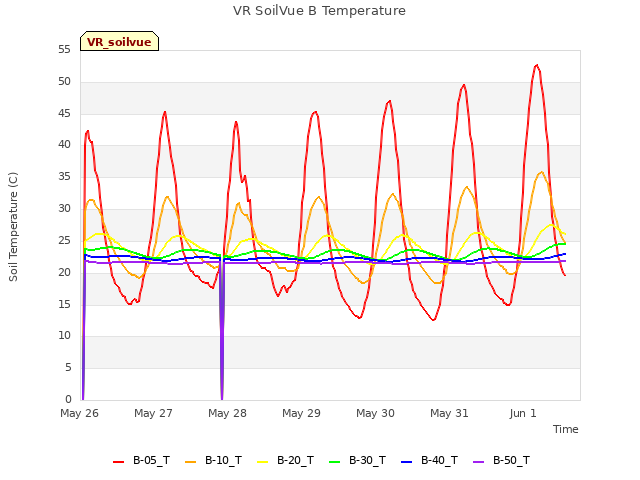
Task: Click the blue B-40_T legend swatch
Action: 406,462
